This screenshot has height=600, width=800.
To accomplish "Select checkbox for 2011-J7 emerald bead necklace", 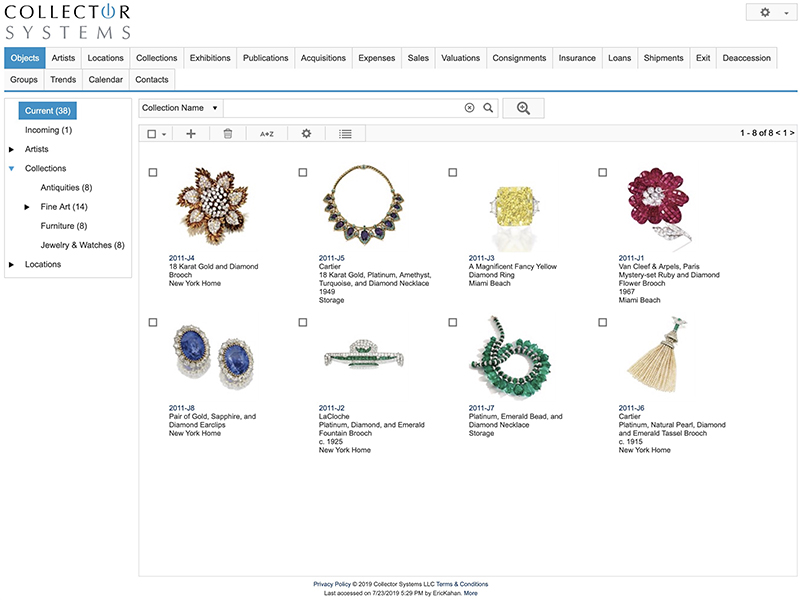I will 453,322.
